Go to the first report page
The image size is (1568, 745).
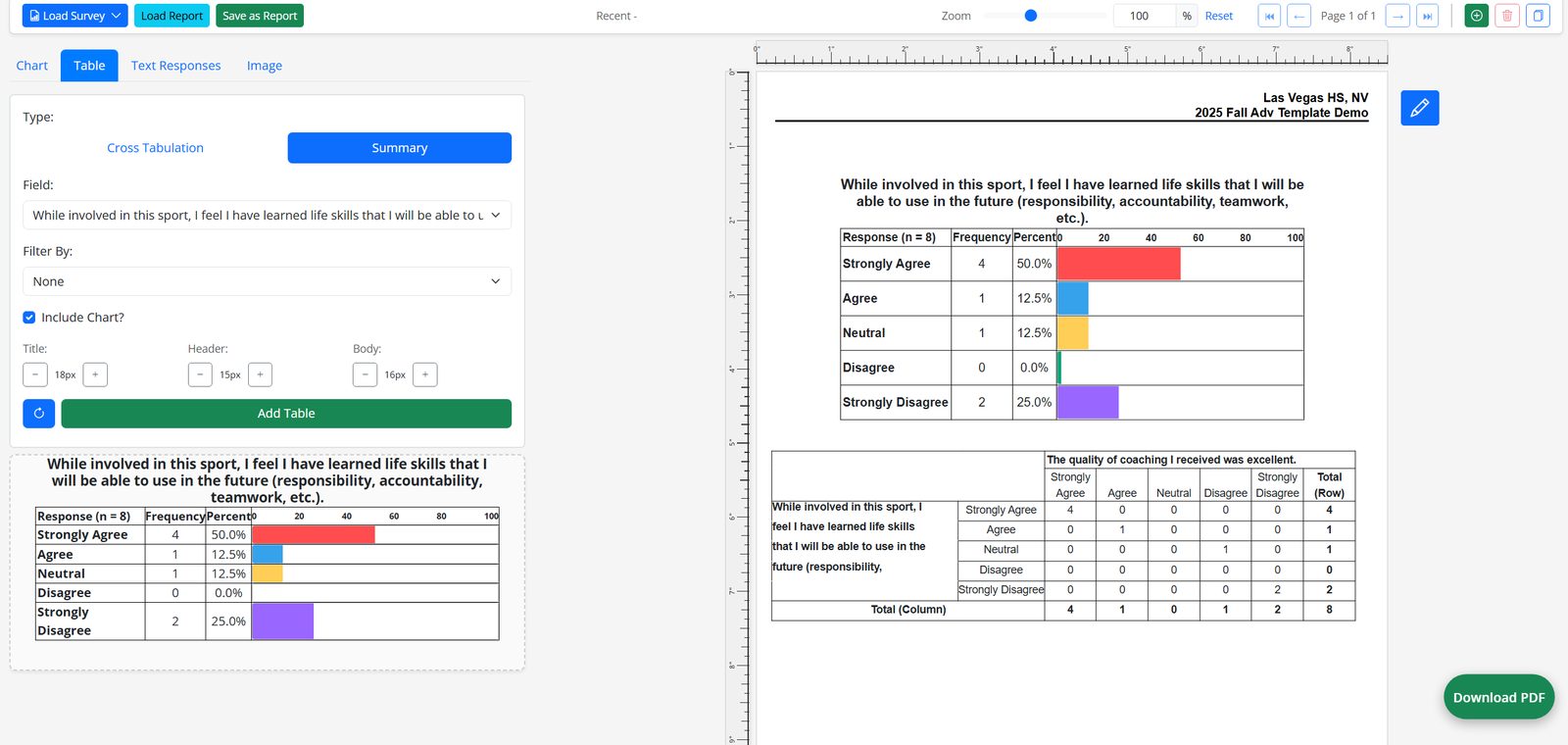tap(1269, 16)
